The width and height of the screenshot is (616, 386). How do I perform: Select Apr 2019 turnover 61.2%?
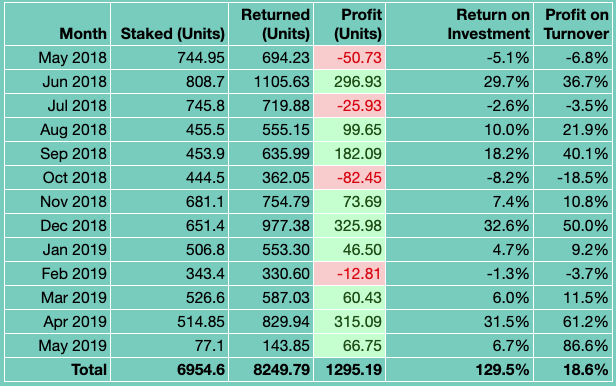tap(572, 322)
